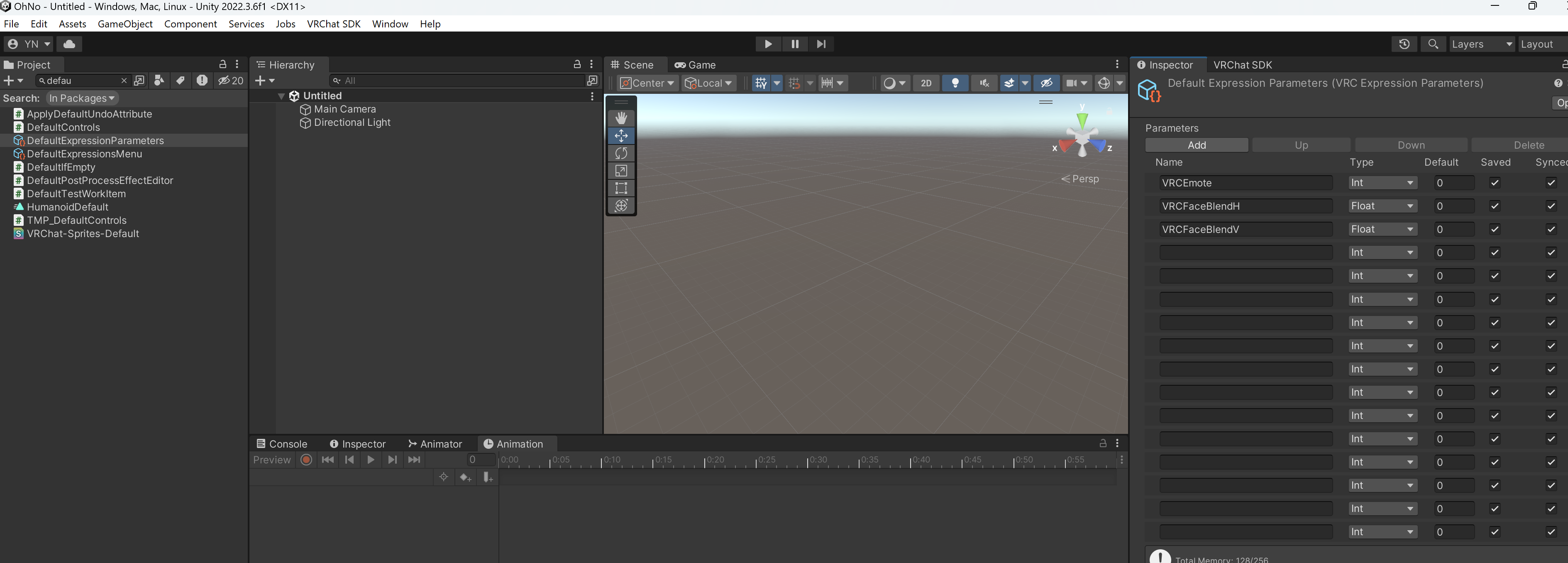1568x563 pixels.
Task: Select the Rotate tool in Scene toolbar
Action: (621, 153)
